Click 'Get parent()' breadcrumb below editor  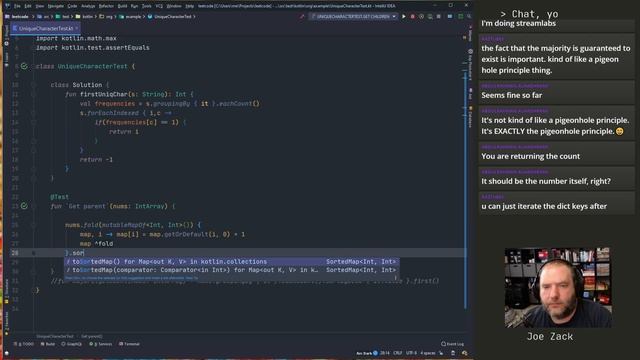91,336
